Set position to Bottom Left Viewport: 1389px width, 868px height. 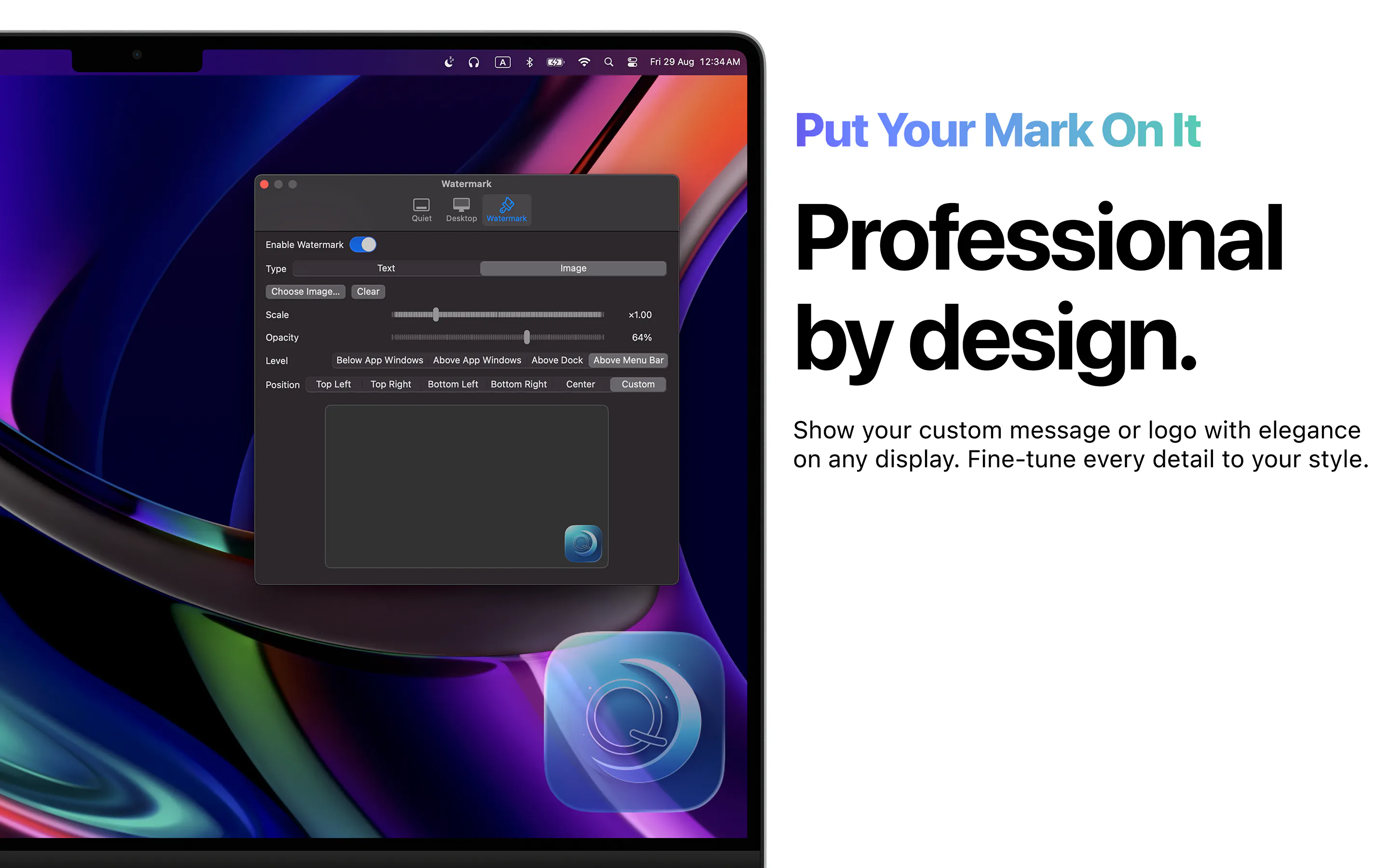pyautogui.click(x=452, y=385)
